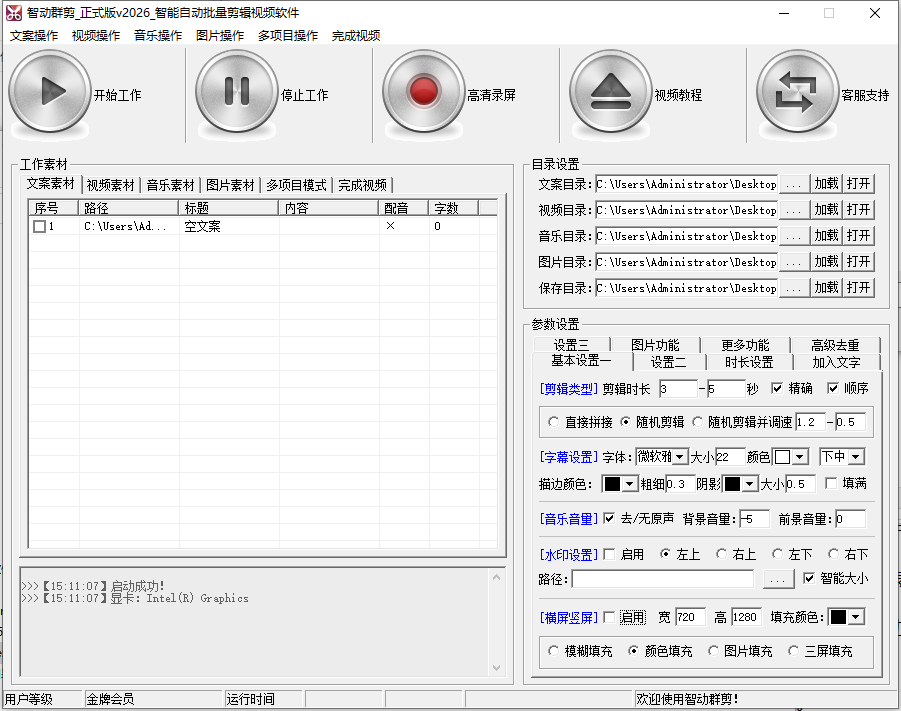Select the 三屏填充 fill option
Image resolution: width=901 pixels, height=711 pixels.
click(794, 650)
